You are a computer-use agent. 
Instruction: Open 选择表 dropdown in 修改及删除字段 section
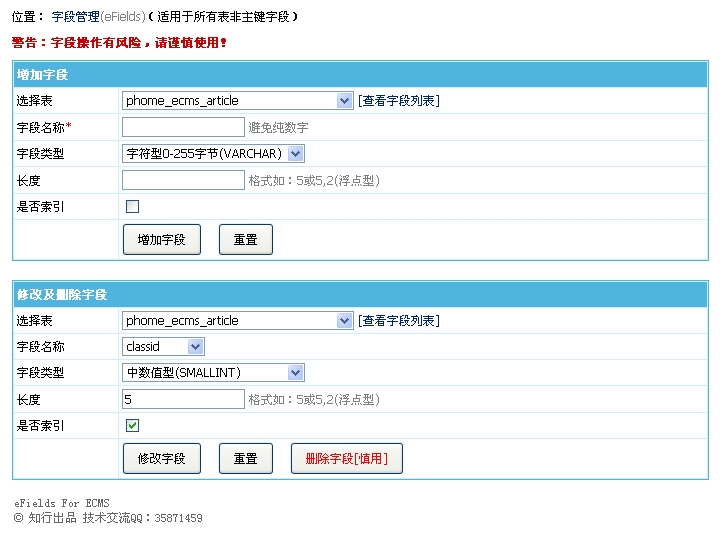tap(237, 320)
